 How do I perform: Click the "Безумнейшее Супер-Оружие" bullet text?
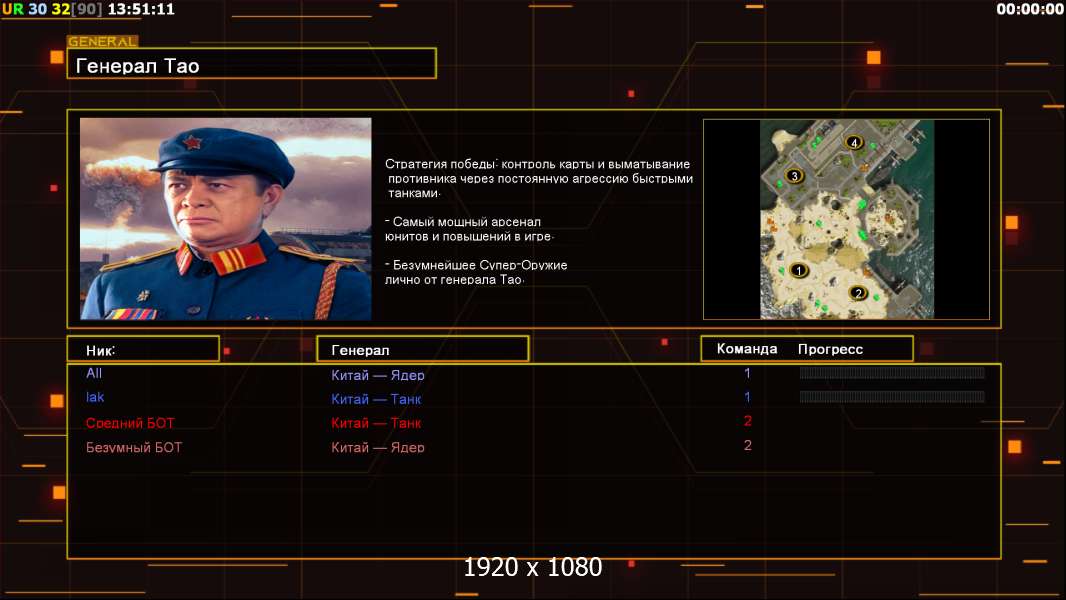click(476, 272)
